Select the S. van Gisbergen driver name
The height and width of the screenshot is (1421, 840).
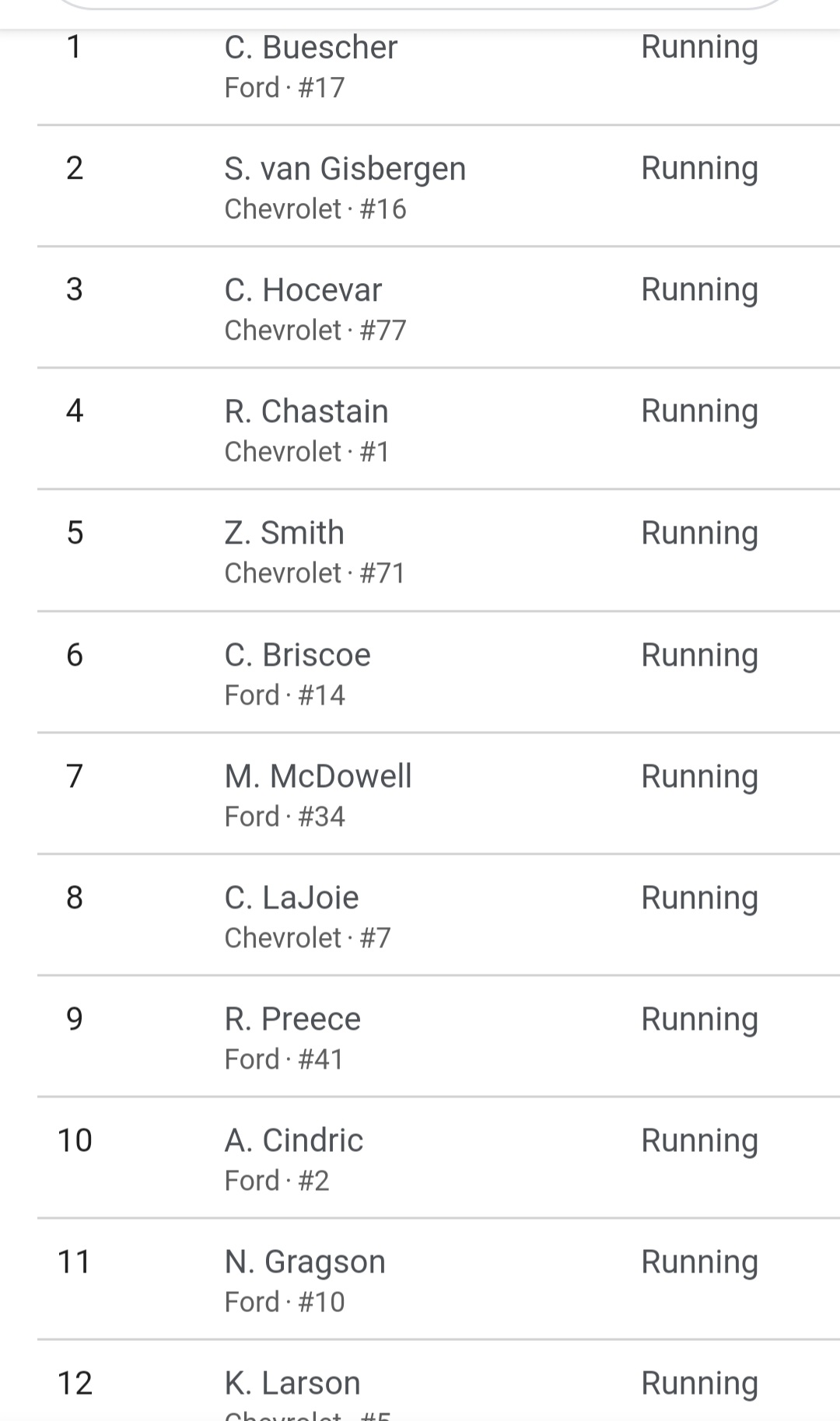345,169
